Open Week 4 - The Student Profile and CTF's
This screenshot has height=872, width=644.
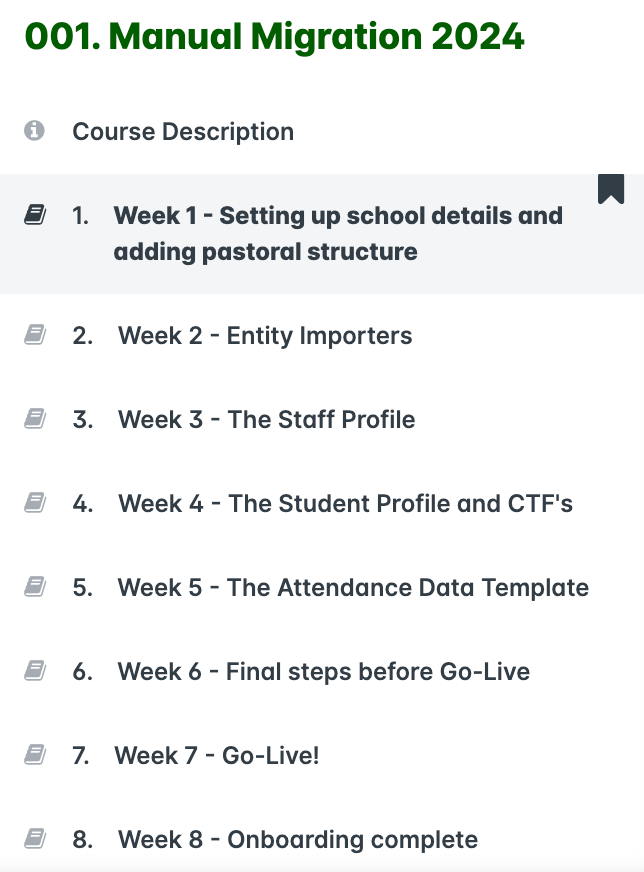point(345,503)
